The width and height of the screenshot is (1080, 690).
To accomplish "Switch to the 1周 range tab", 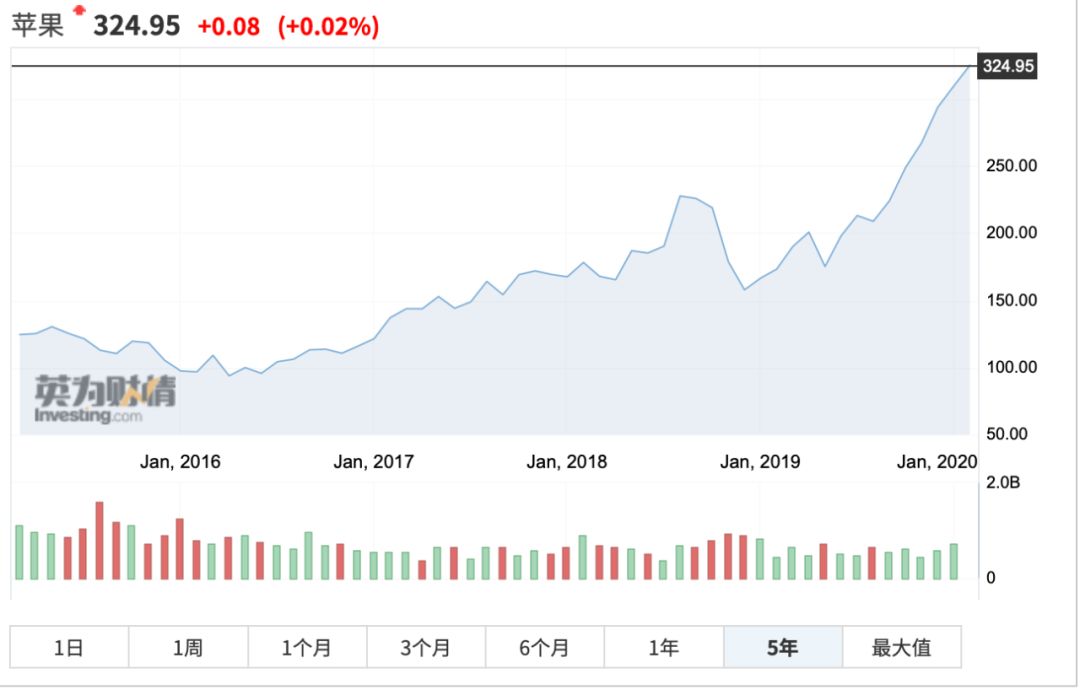I will pyautogui.click(x=188, y=647).
